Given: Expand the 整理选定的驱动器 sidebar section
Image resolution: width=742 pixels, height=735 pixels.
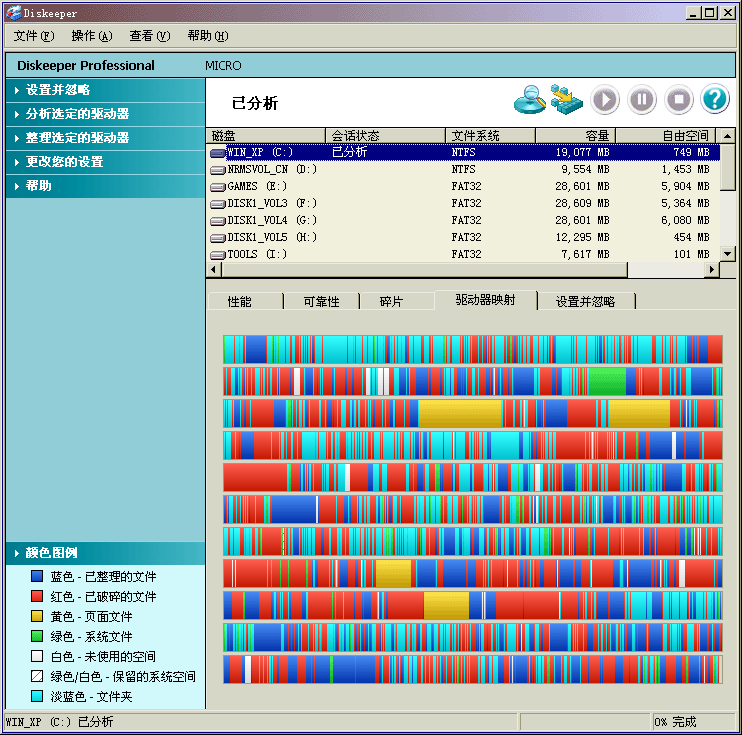Looking at the screenshot, I should [x=106, y=138].
